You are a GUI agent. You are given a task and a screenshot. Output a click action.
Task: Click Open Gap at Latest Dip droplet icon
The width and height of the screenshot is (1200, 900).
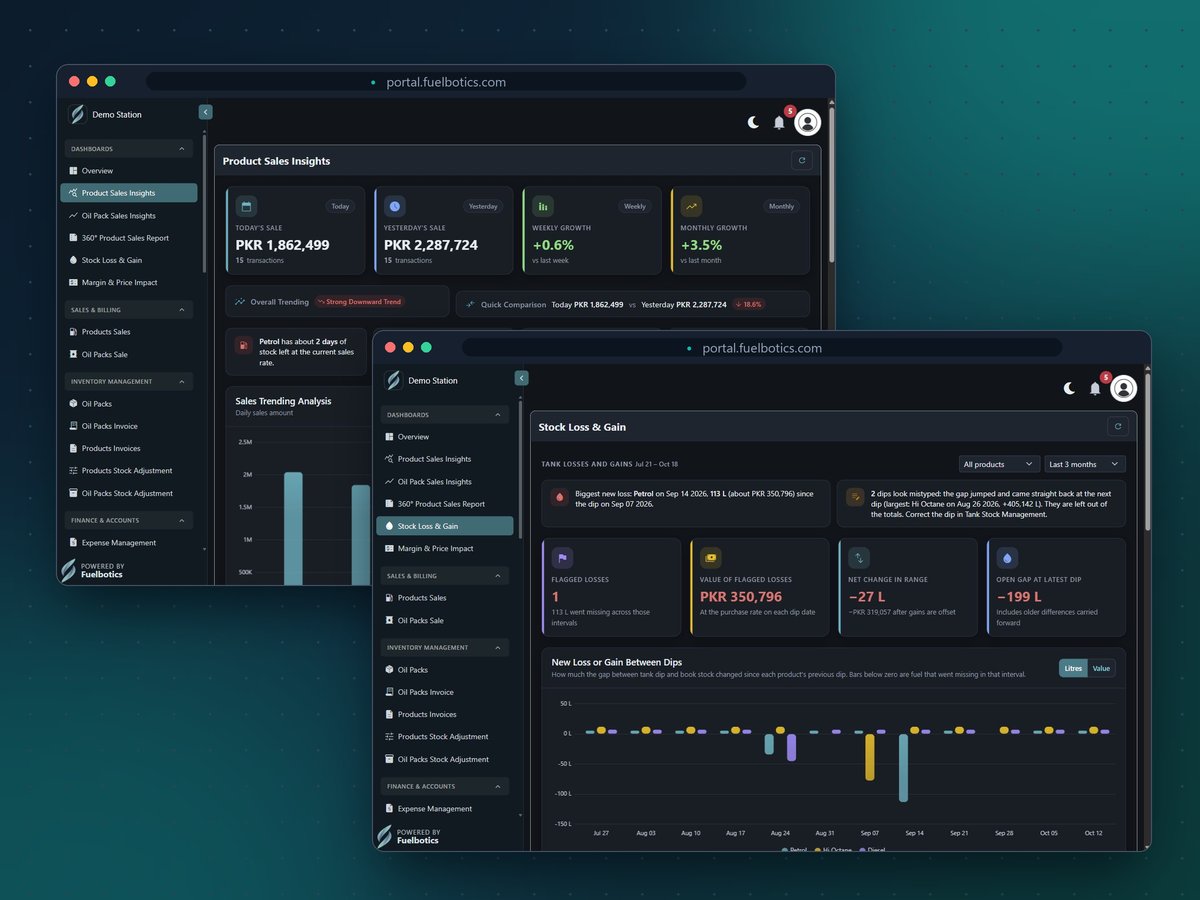tap(1007, 558)
